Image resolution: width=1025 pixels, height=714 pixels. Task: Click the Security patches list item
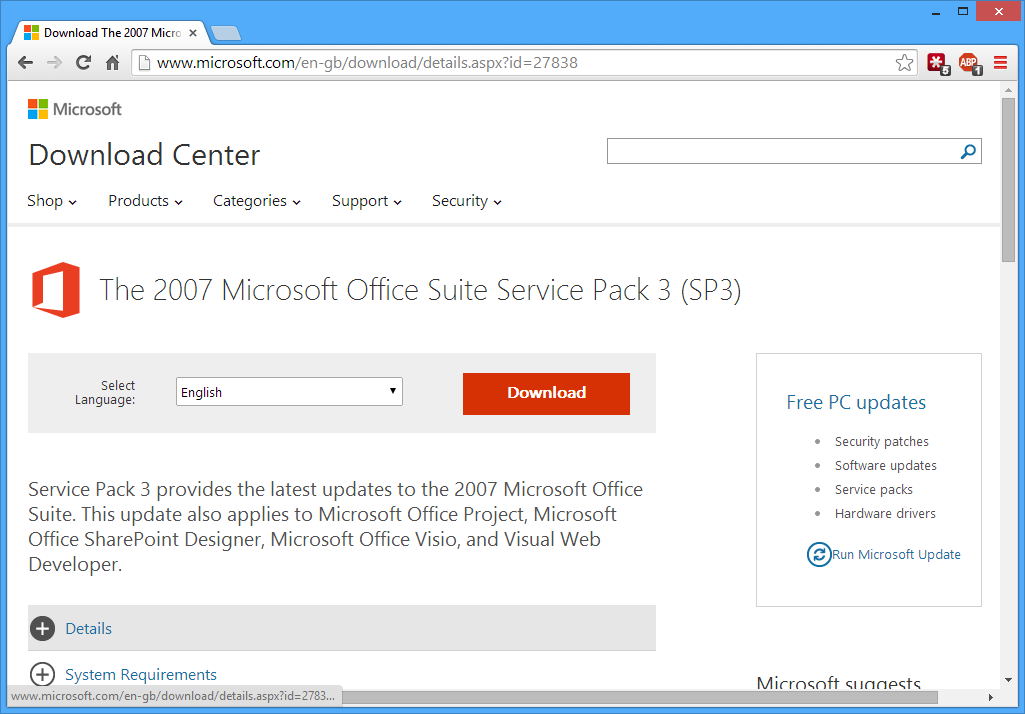pos(881,441)
